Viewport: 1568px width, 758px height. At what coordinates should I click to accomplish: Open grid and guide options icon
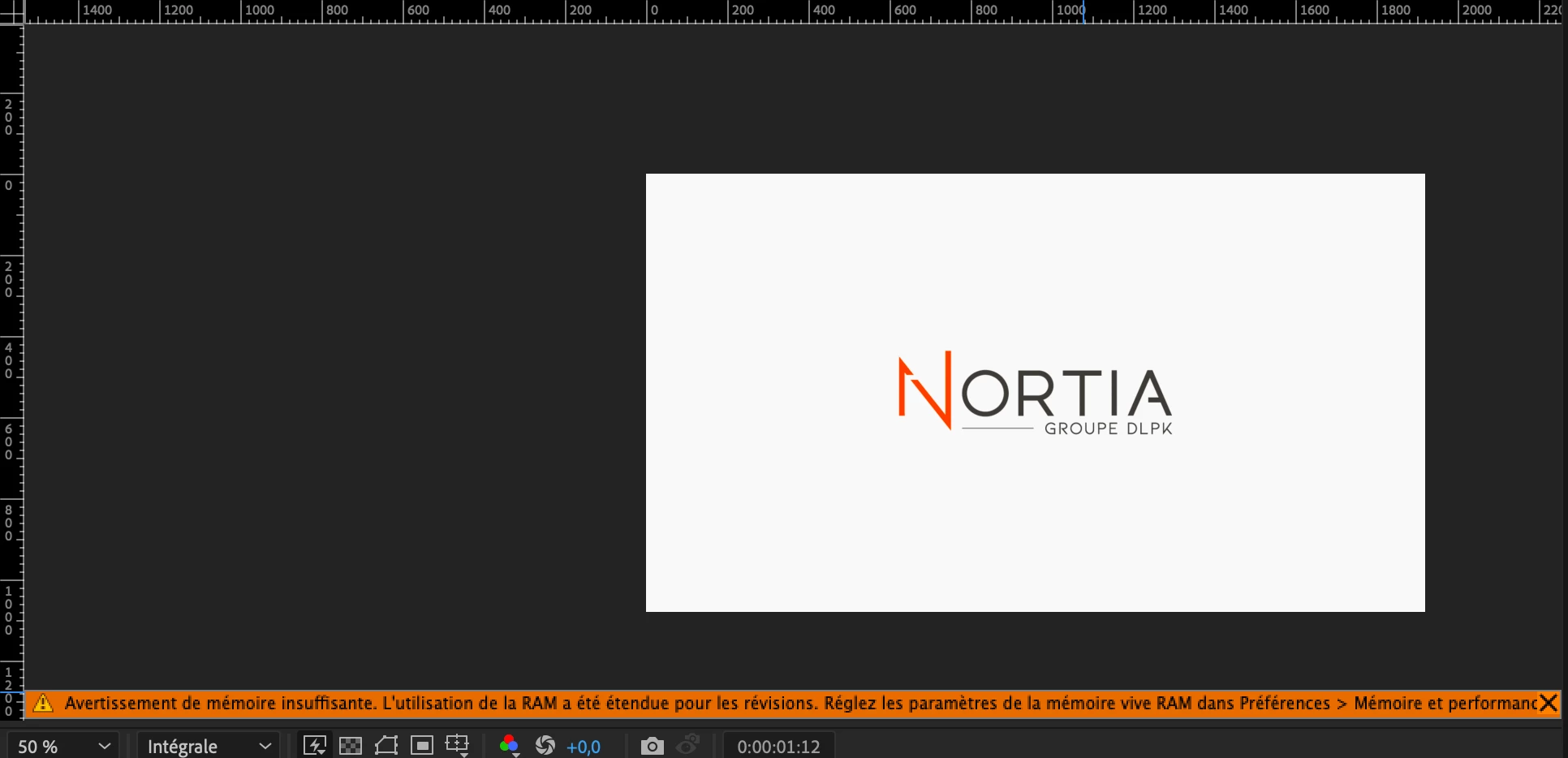458,745
